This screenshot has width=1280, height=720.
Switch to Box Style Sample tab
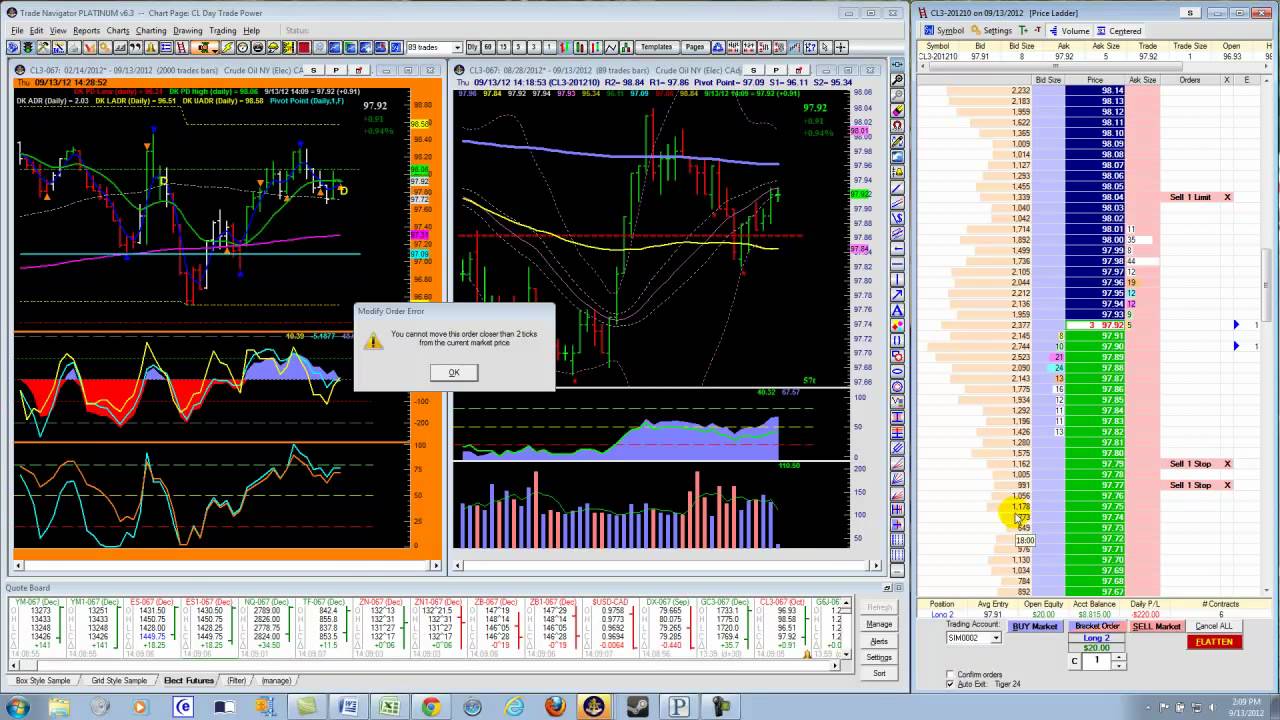coord(43,680)
